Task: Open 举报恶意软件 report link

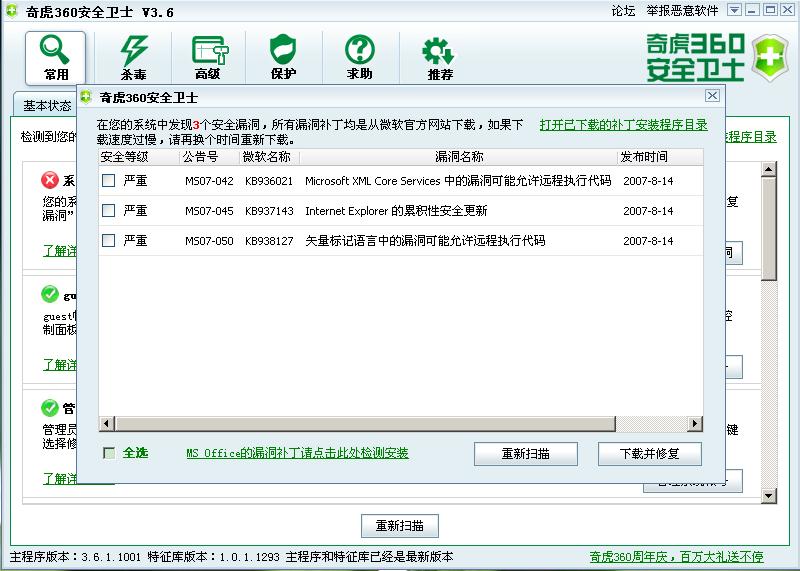Action: click(682, 11)
